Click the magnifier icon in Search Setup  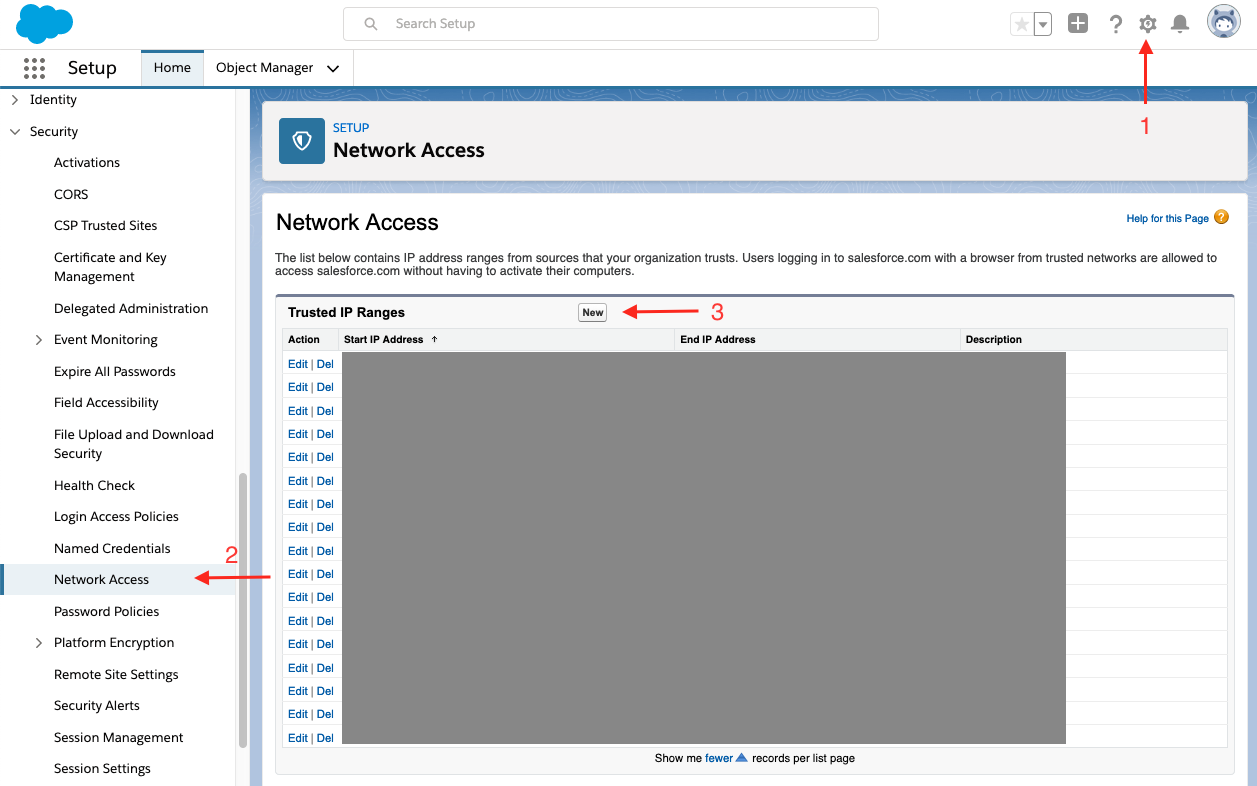371,23
